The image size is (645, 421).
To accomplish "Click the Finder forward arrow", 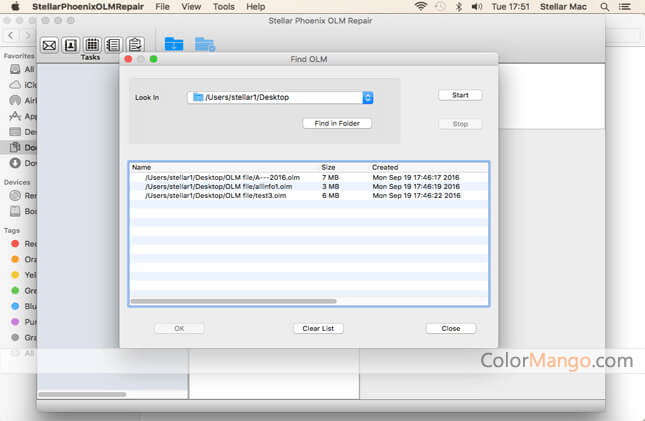I will click(28, 36).
